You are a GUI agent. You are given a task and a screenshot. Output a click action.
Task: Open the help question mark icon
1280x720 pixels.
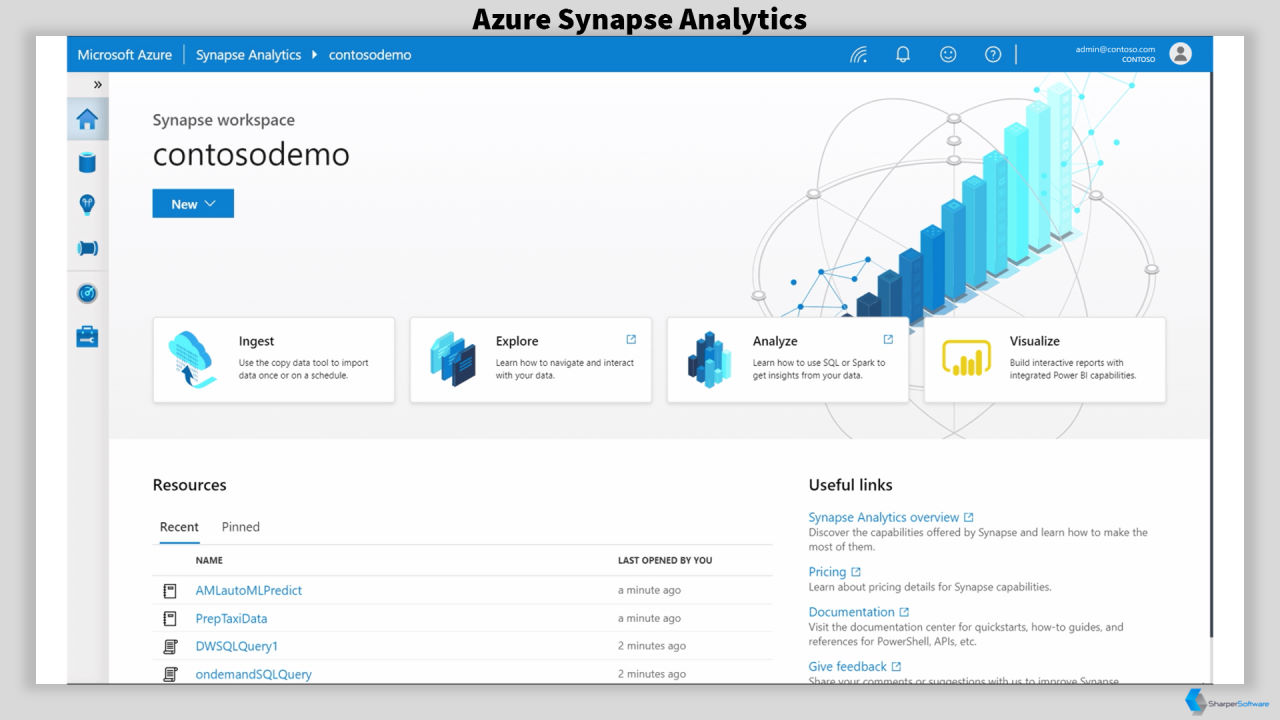(x=993, y=54)
